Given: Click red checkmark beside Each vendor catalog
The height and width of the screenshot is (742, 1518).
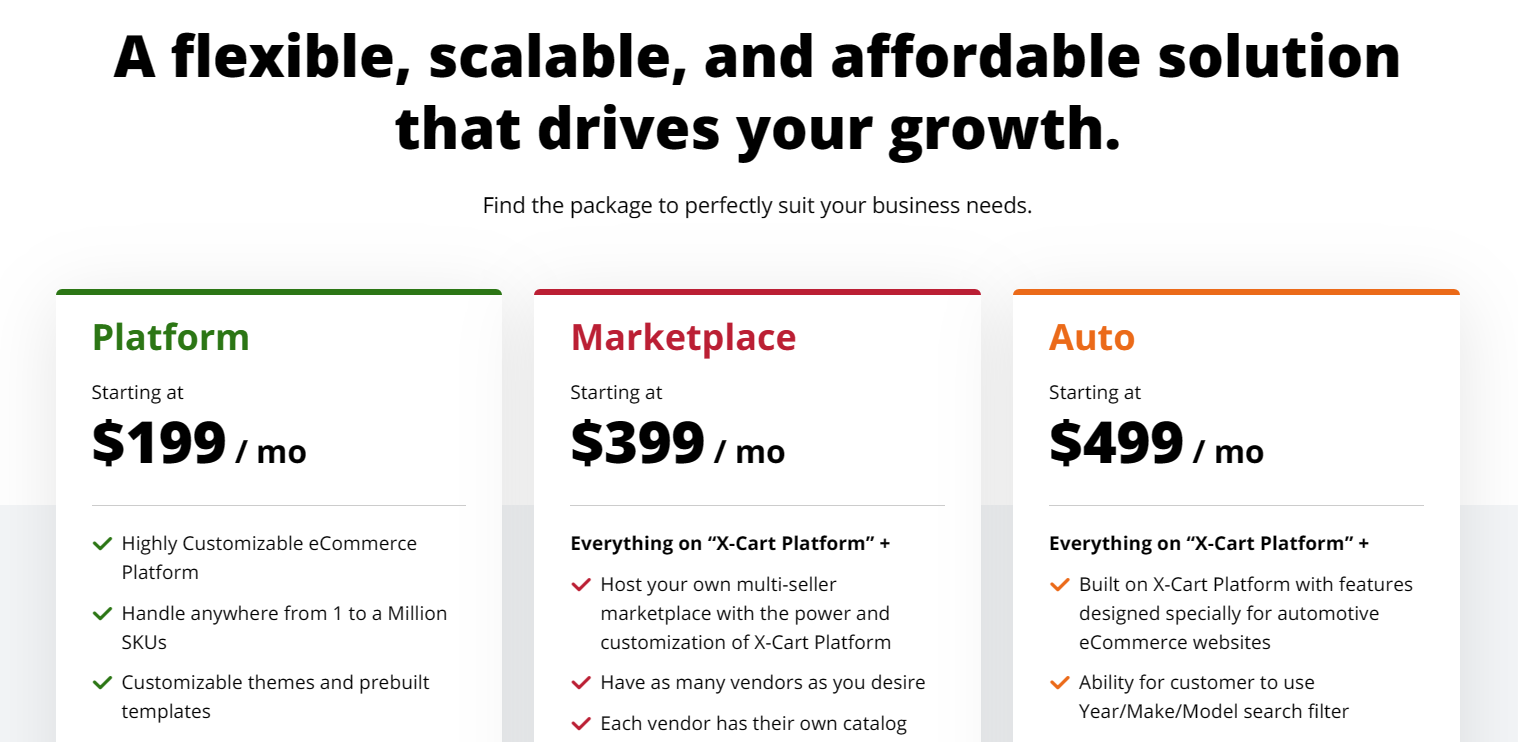Looking at the screenshot, I should pos(580,724).
